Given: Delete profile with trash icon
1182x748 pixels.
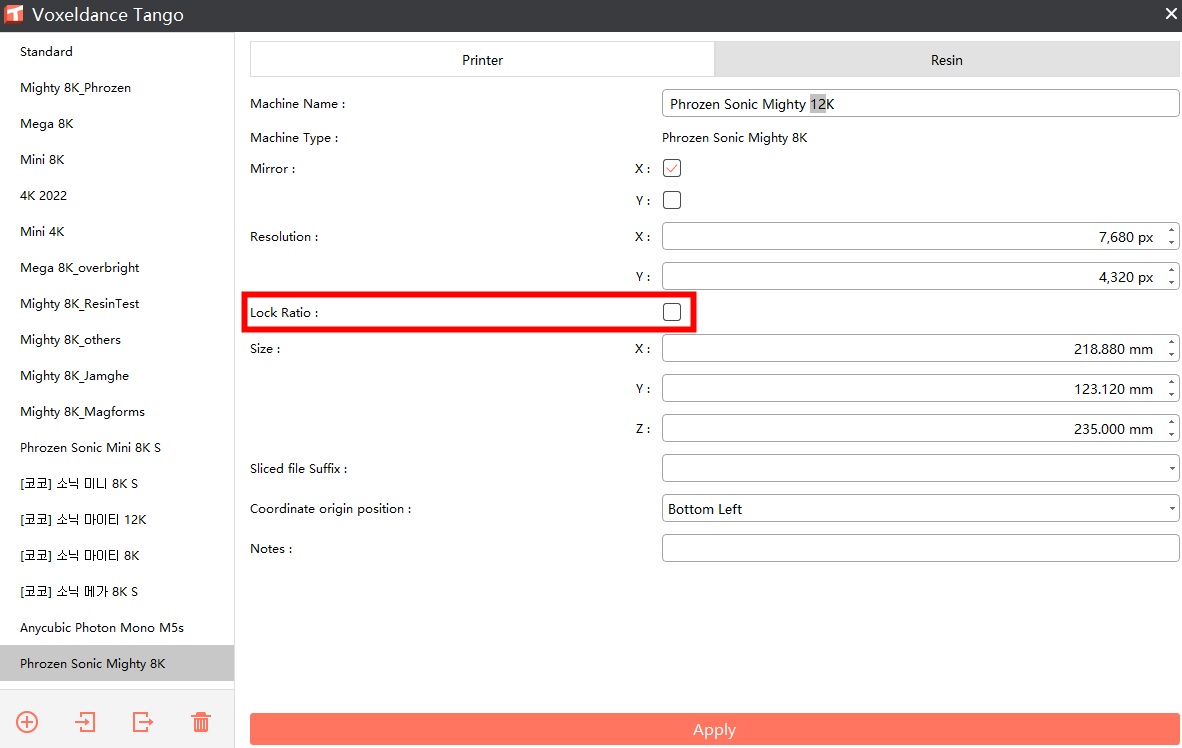Looking at the screenshot, I should (201, 722).
